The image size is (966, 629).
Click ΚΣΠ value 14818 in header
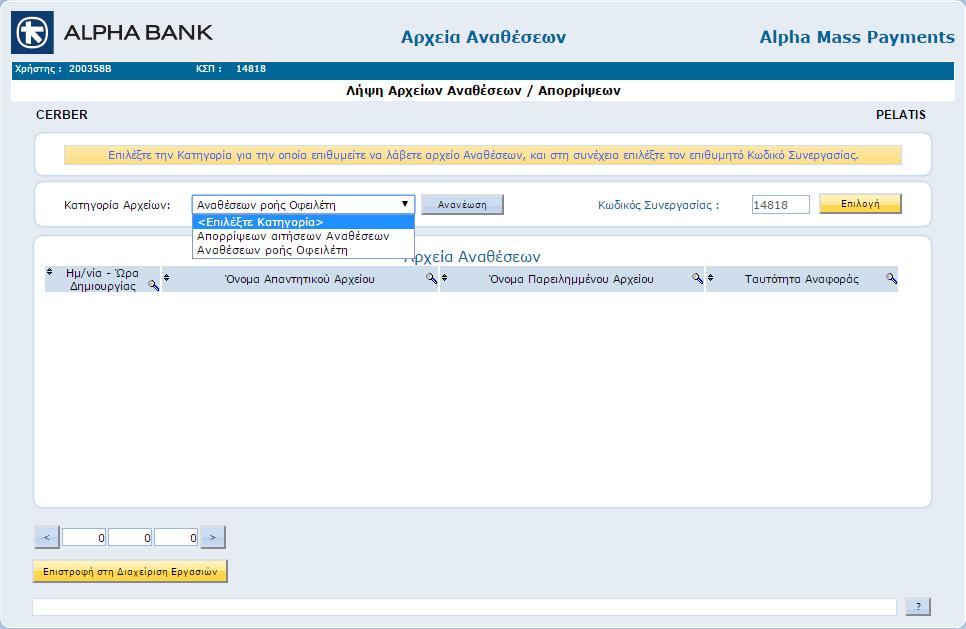(x=251, y=68)
